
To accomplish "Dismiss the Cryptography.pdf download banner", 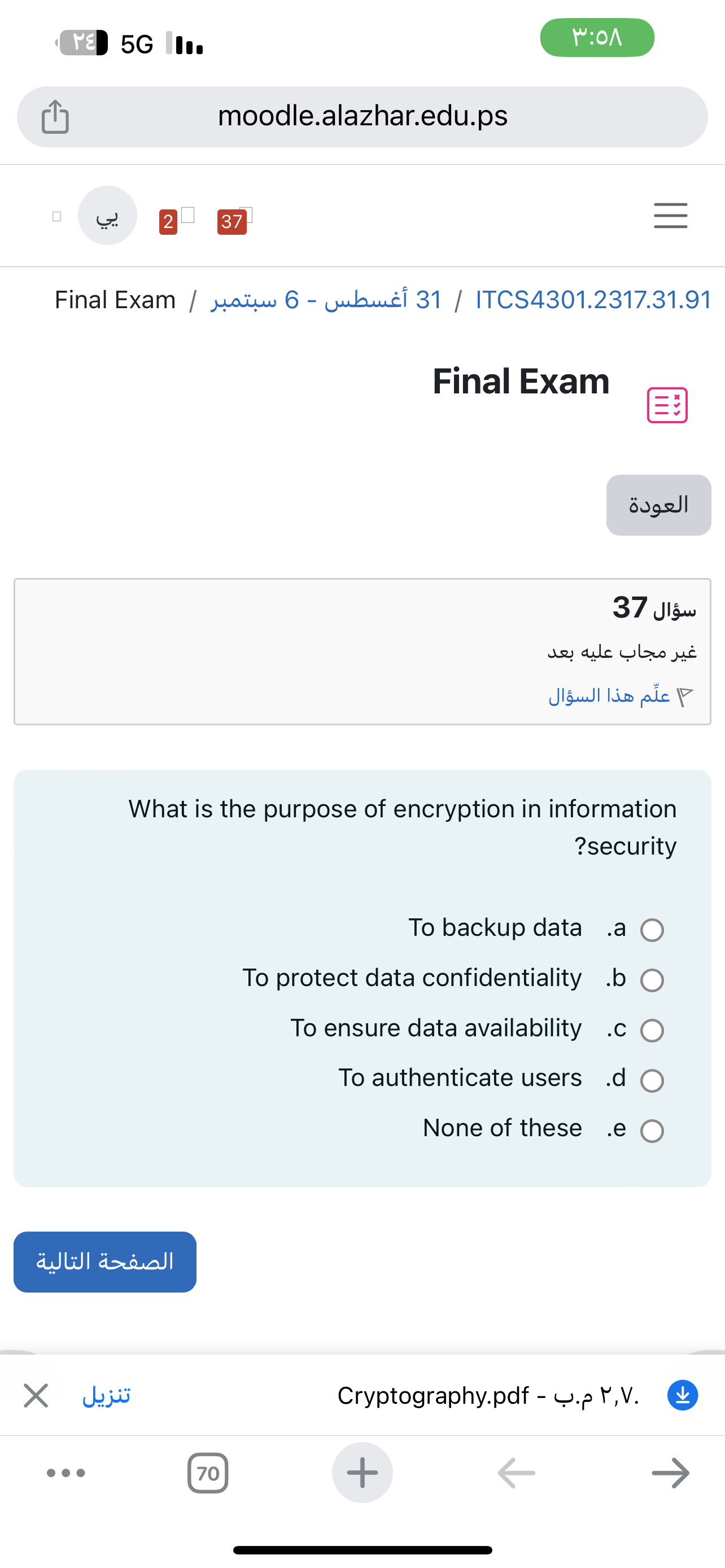I will point(36,1395).
